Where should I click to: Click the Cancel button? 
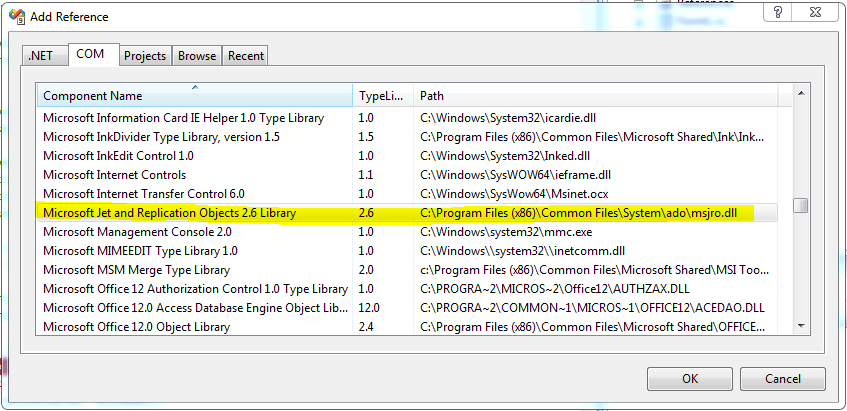point(783,379)
